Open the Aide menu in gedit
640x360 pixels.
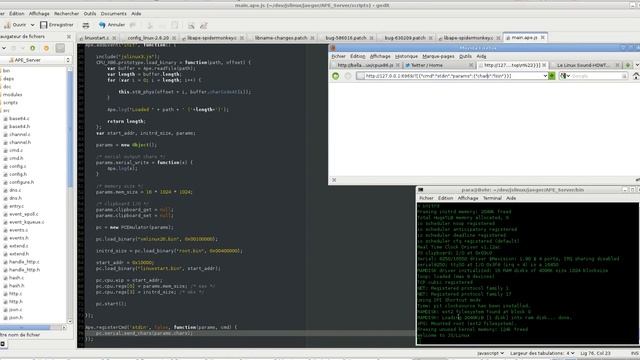[136, 13]
